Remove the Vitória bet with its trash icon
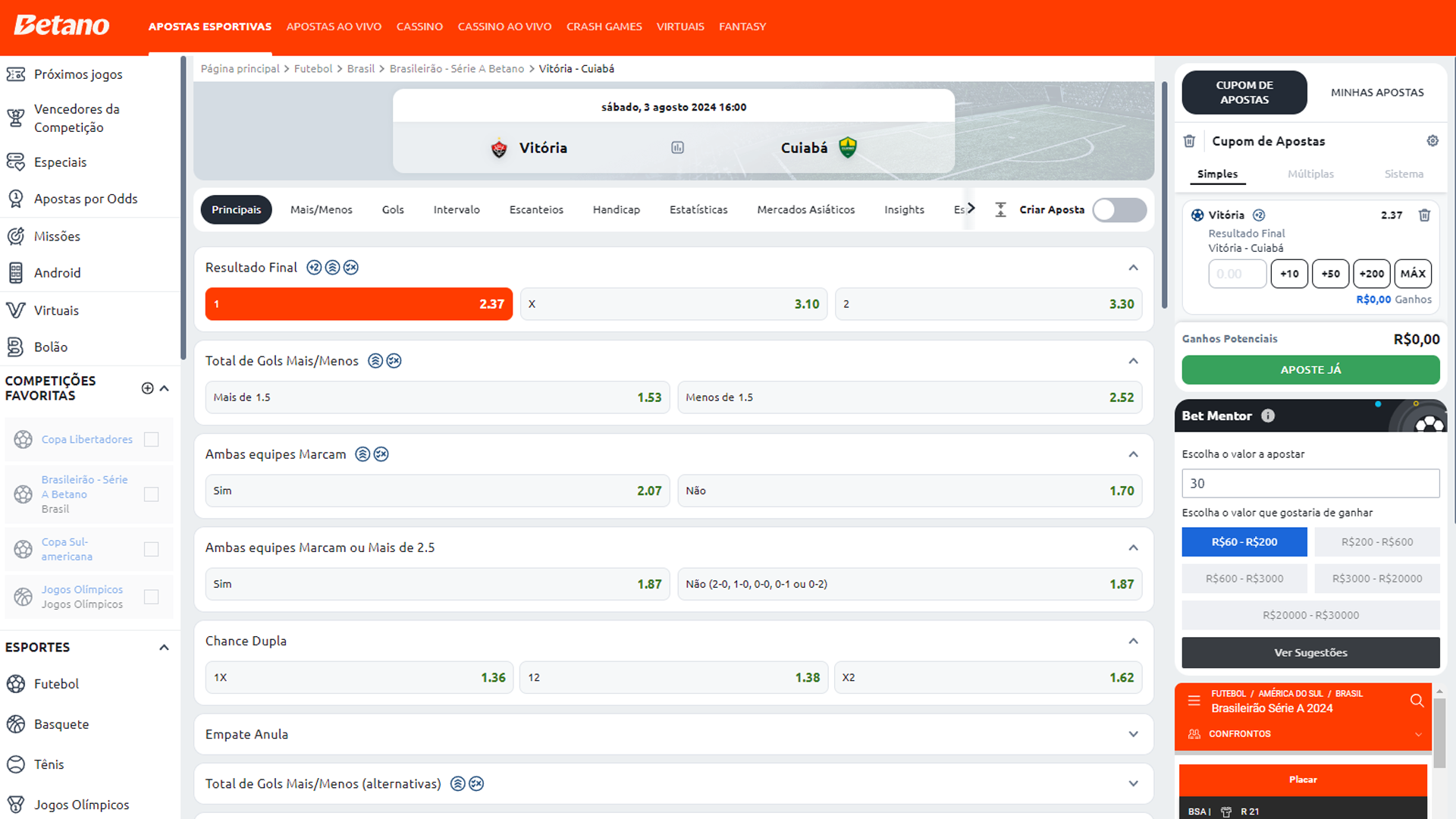The width and height of the screenshot is (1456, 819). (x=1424, y=215)
